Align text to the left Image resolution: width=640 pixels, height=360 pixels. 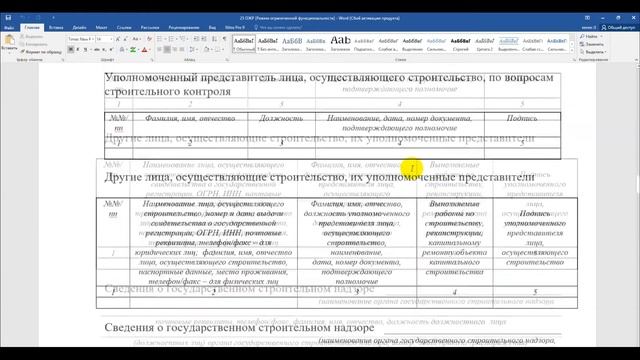(x=159, y=49)
